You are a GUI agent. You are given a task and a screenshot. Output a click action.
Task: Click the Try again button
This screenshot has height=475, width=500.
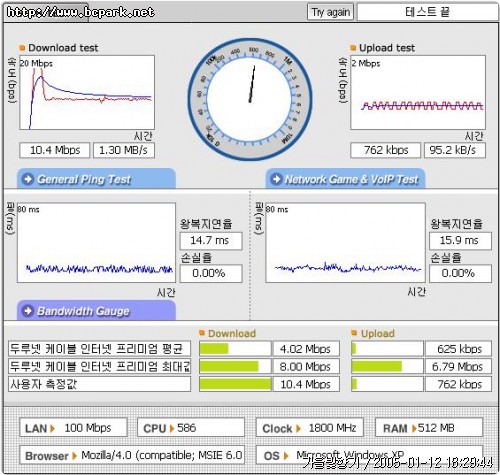[330, 12]
